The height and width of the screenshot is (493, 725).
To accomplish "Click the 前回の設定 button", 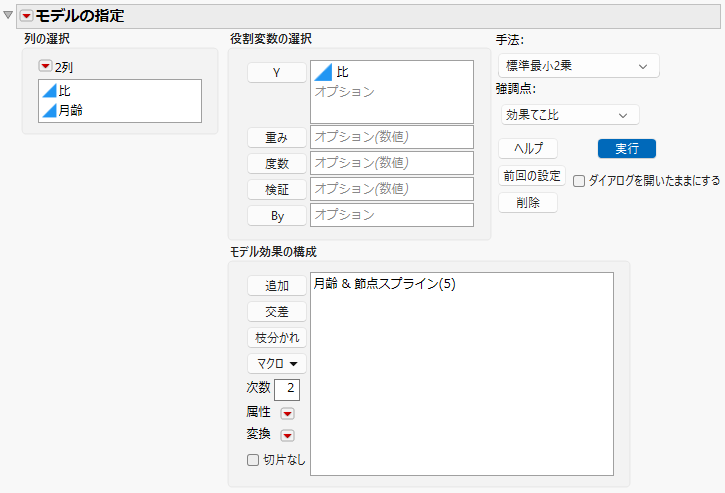I will [532, 176].
